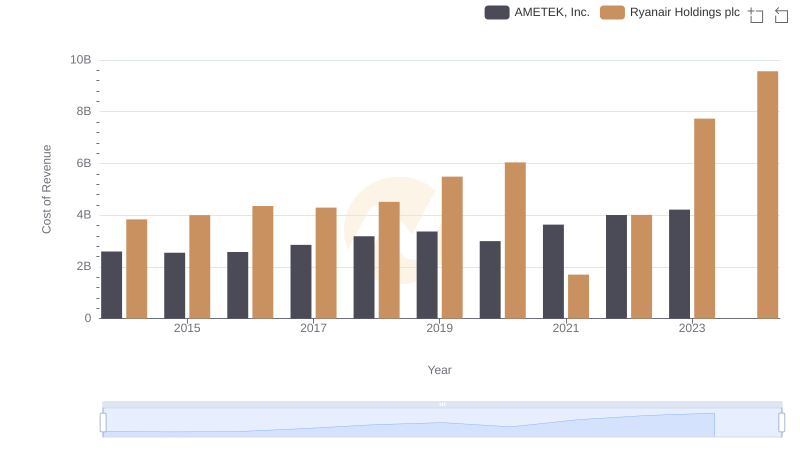Select the AMETEK bar for 2023
Viewport: 800px width, 461px height.
pyautogui.click(x=679, y=264)
